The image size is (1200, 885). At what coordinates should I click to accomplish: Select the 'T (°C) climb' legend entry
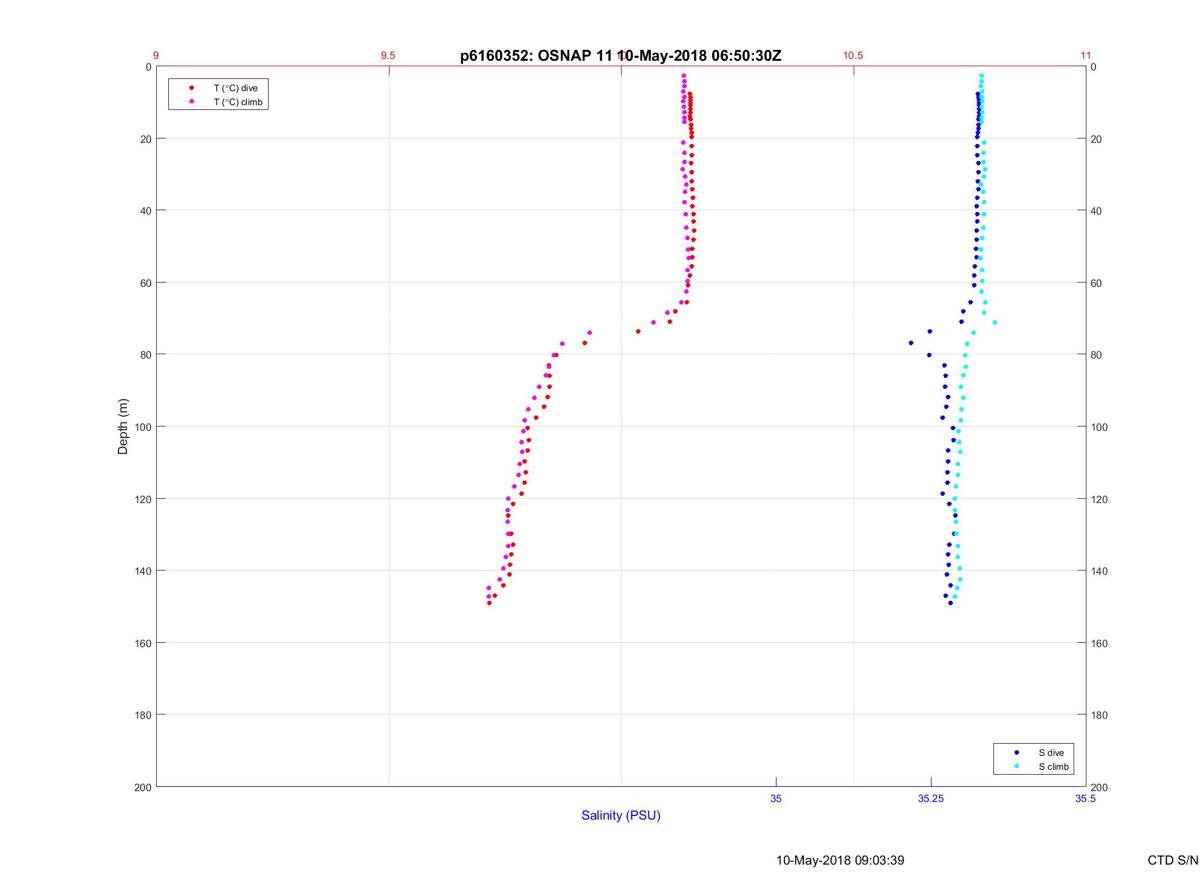point(239,102)
